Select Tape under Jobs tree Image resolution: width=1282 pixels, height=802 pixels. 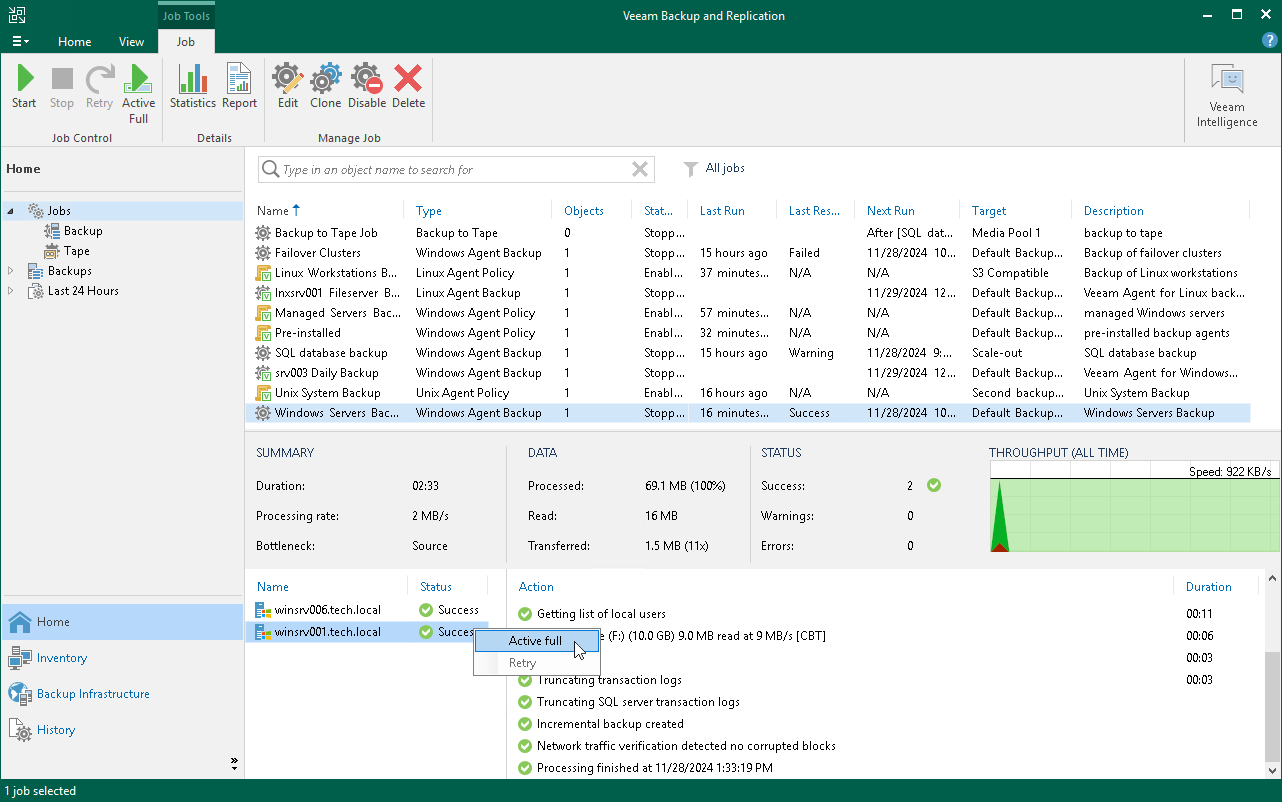point(67,251)
